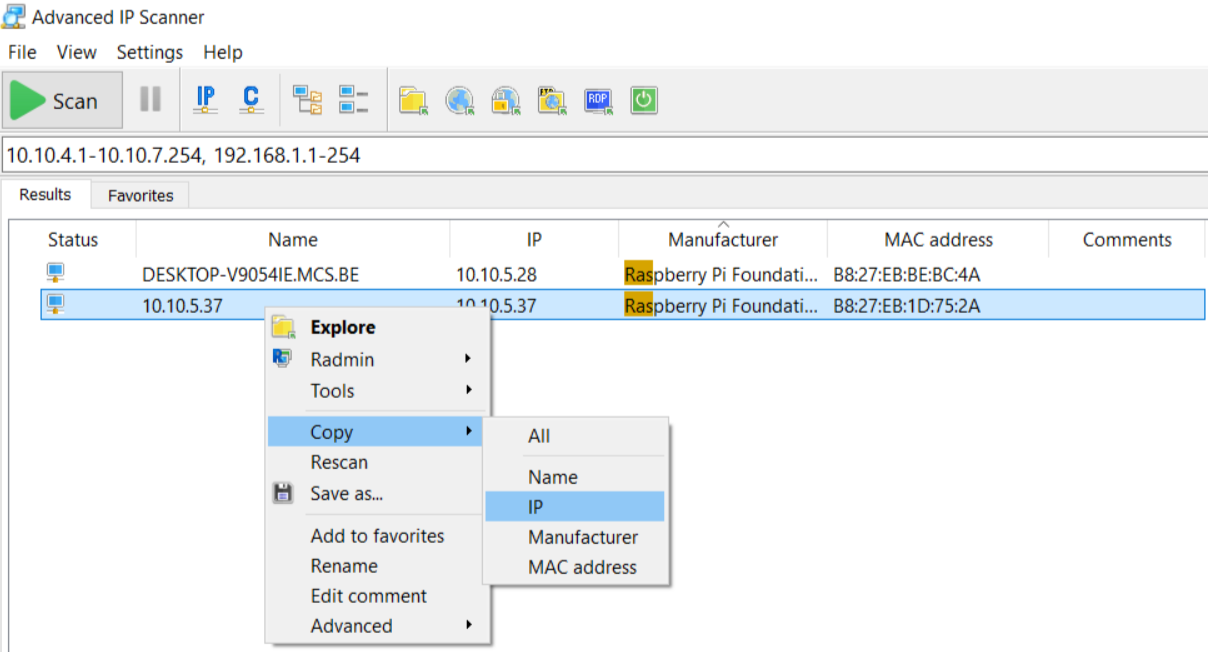The height and width of the screenshot is (652, 1208).
Task: Click the green Shutdown toolbar icon
Action: click(x=644, y=100)
